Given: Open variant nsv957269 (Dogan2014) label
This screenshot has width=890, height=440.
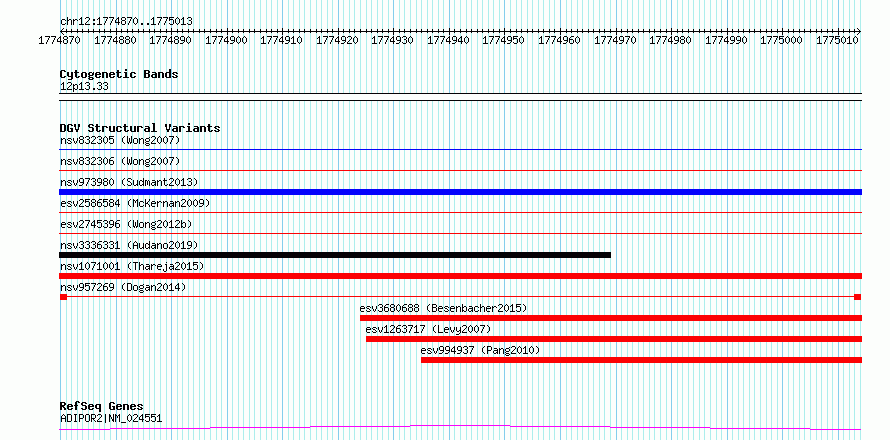Looking at the screenshot, I should 123,287.
